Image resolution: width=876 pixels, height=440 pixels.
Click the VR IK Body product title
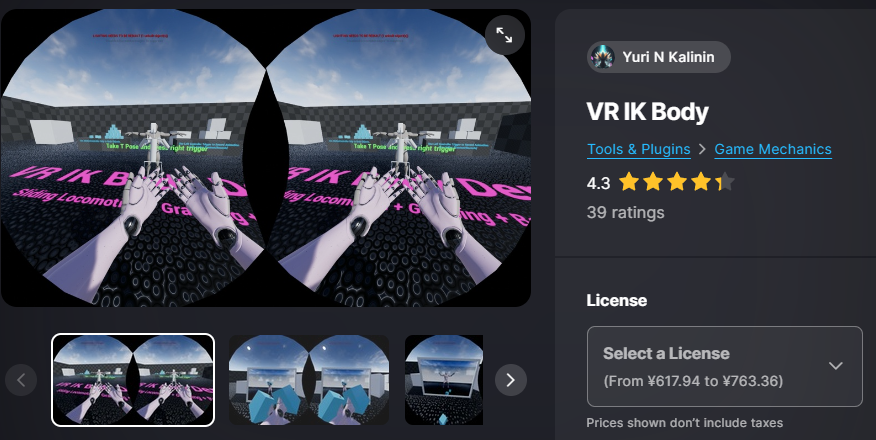[648, 112]
